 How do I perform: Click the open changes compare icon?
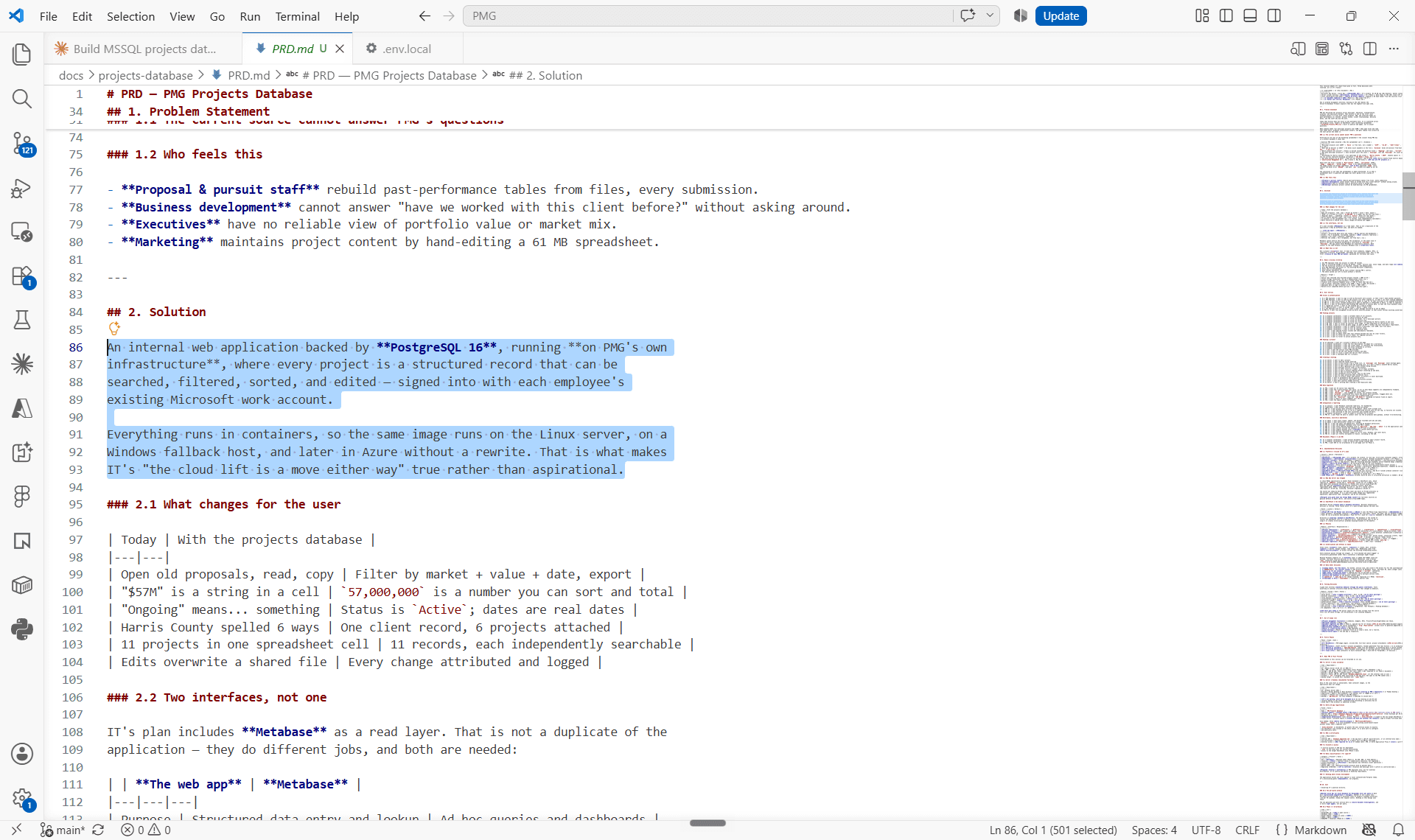click(x=1346, y=49)
